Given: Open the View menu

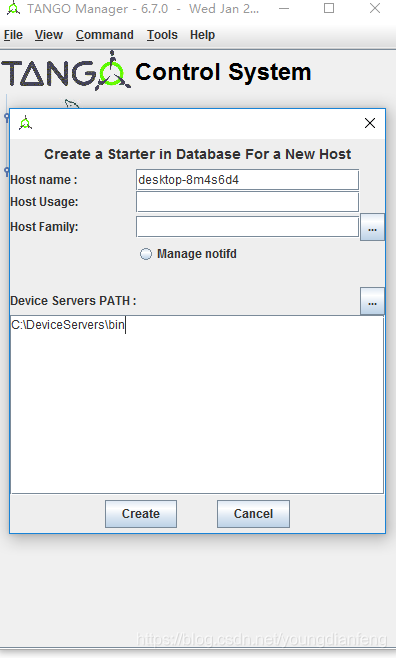Looking at the screenshot, I should click(49, 35).
